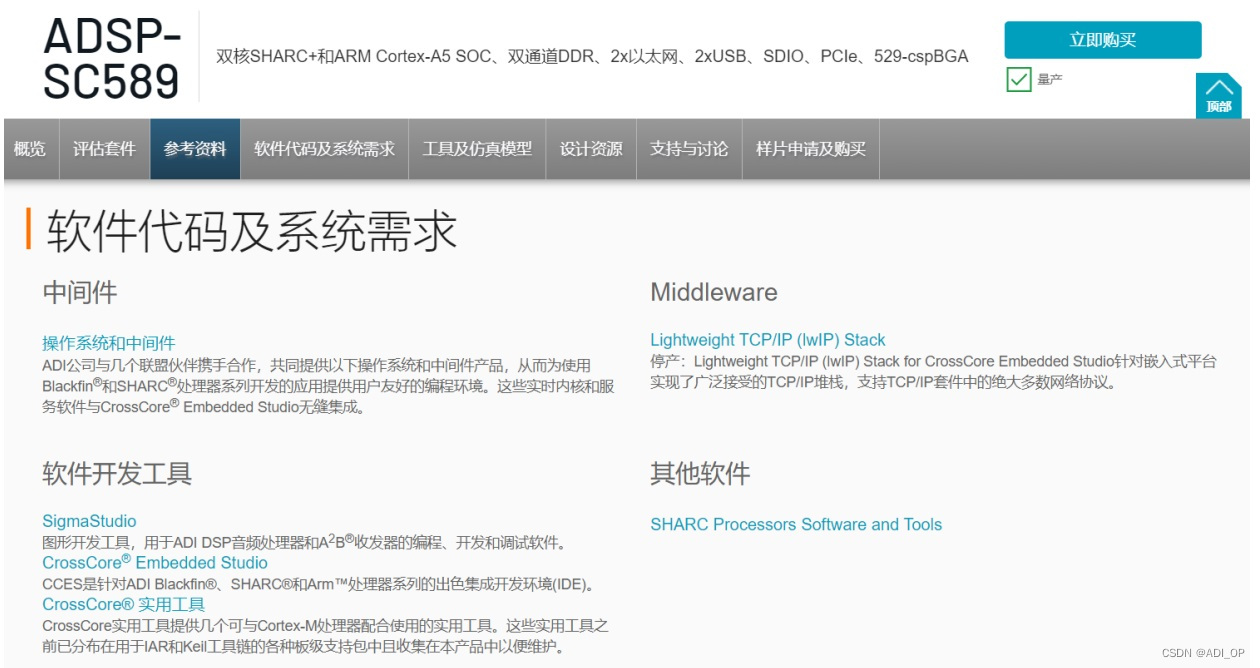
Task: Open the CrossCore® 实用工具 link
Action: [123, 604]
